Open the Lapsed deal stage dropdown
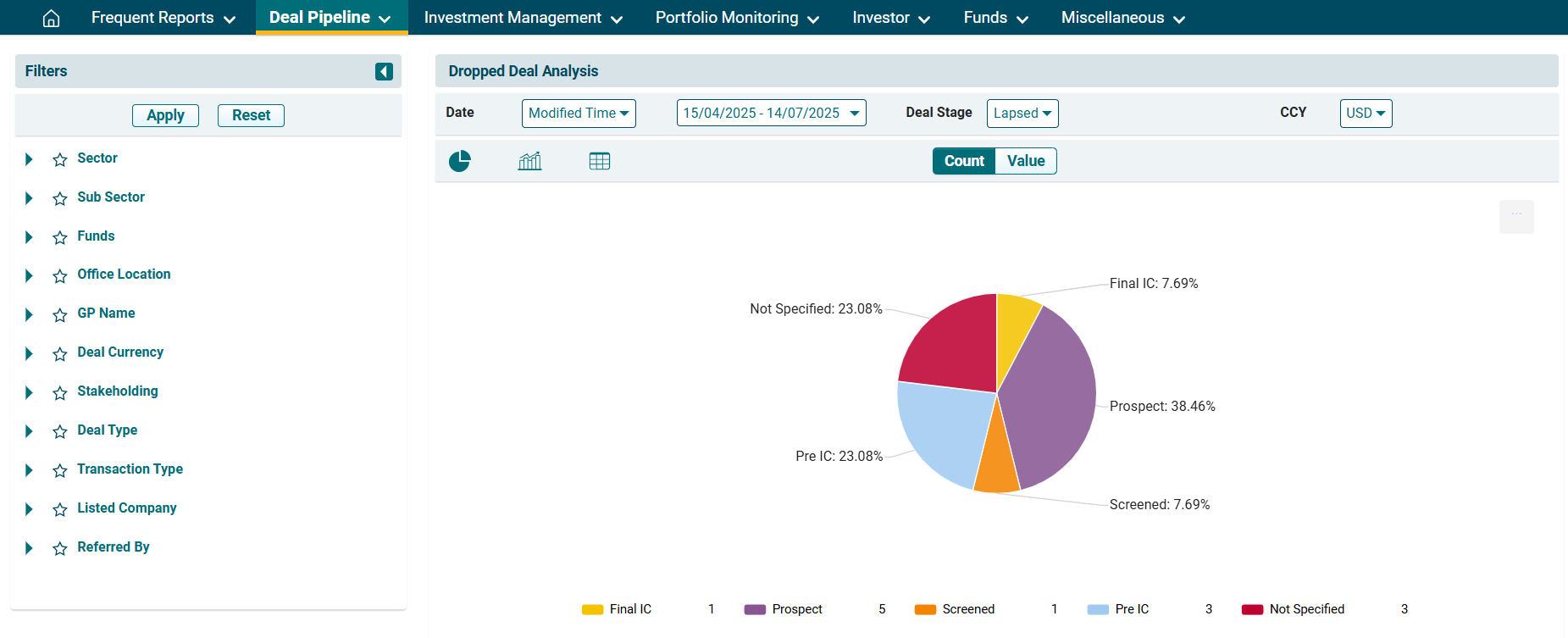The width and height of the screenshot is (1568, 638). click(x=1022, y=114)
